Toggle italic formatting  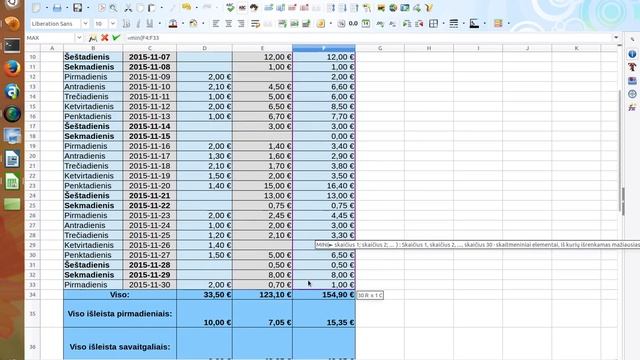pyautogui.click(x=138, y=24)
